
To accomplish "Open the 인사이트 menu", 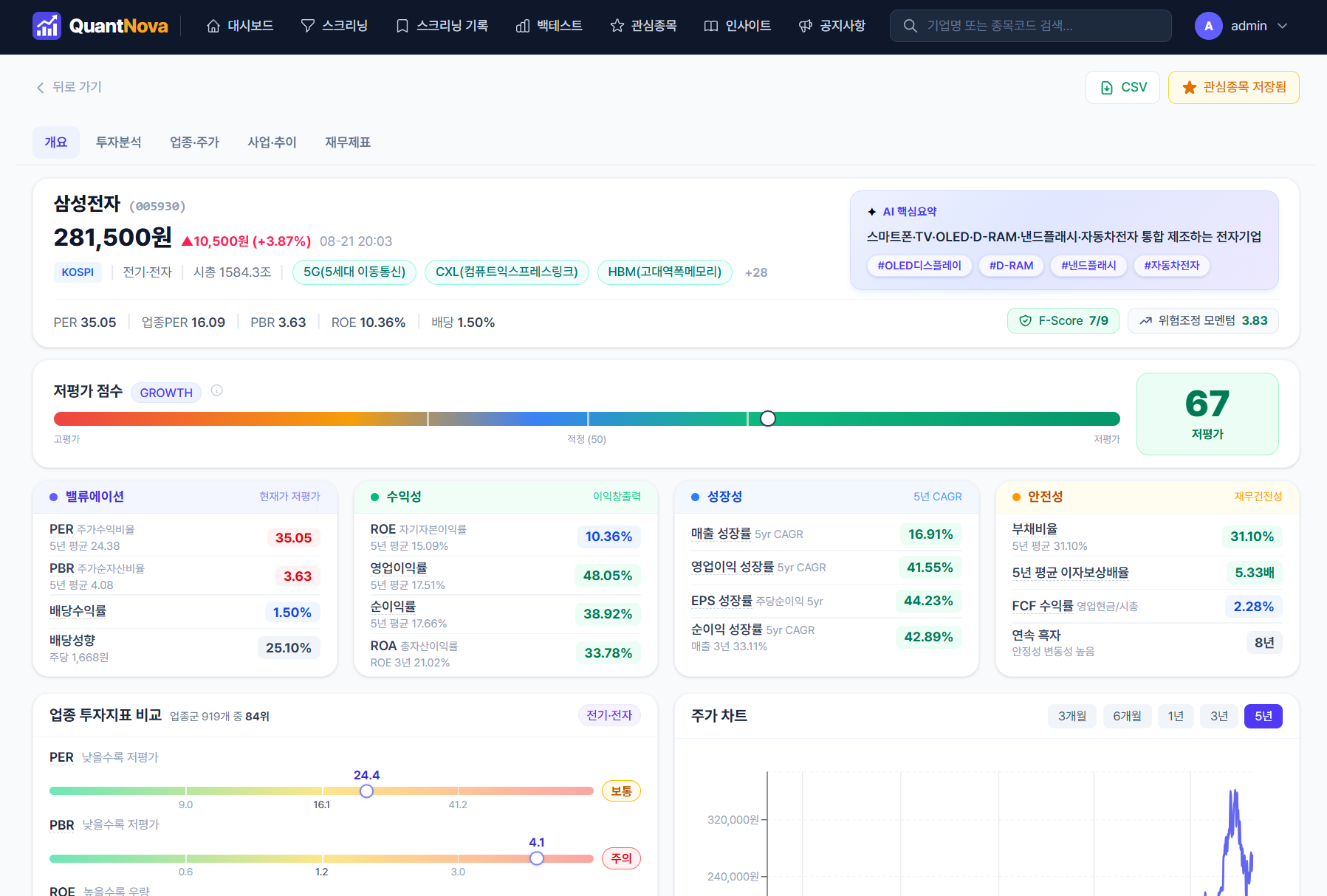I will point(738,26).
